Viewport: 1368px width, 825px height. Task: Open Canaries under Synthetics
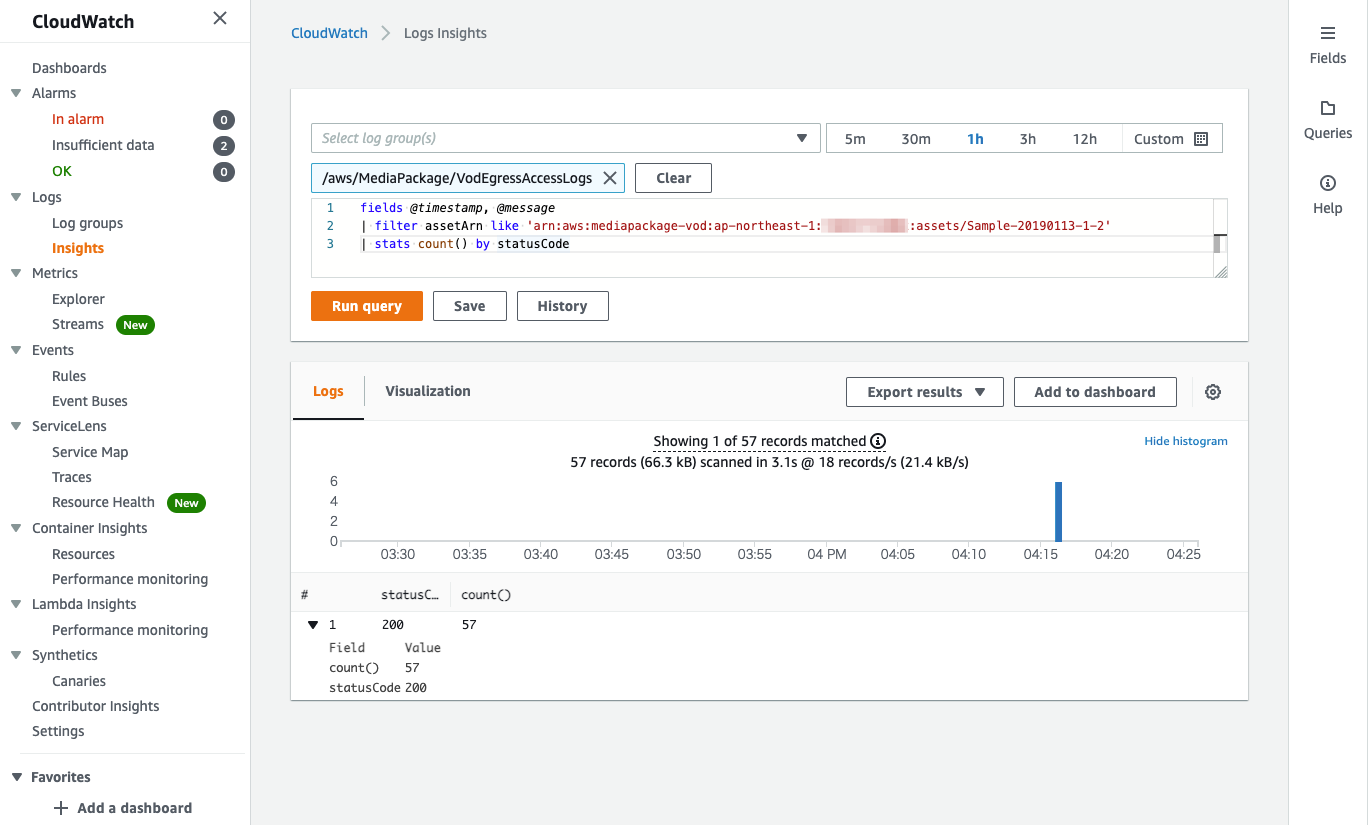(x=79, y=681)
